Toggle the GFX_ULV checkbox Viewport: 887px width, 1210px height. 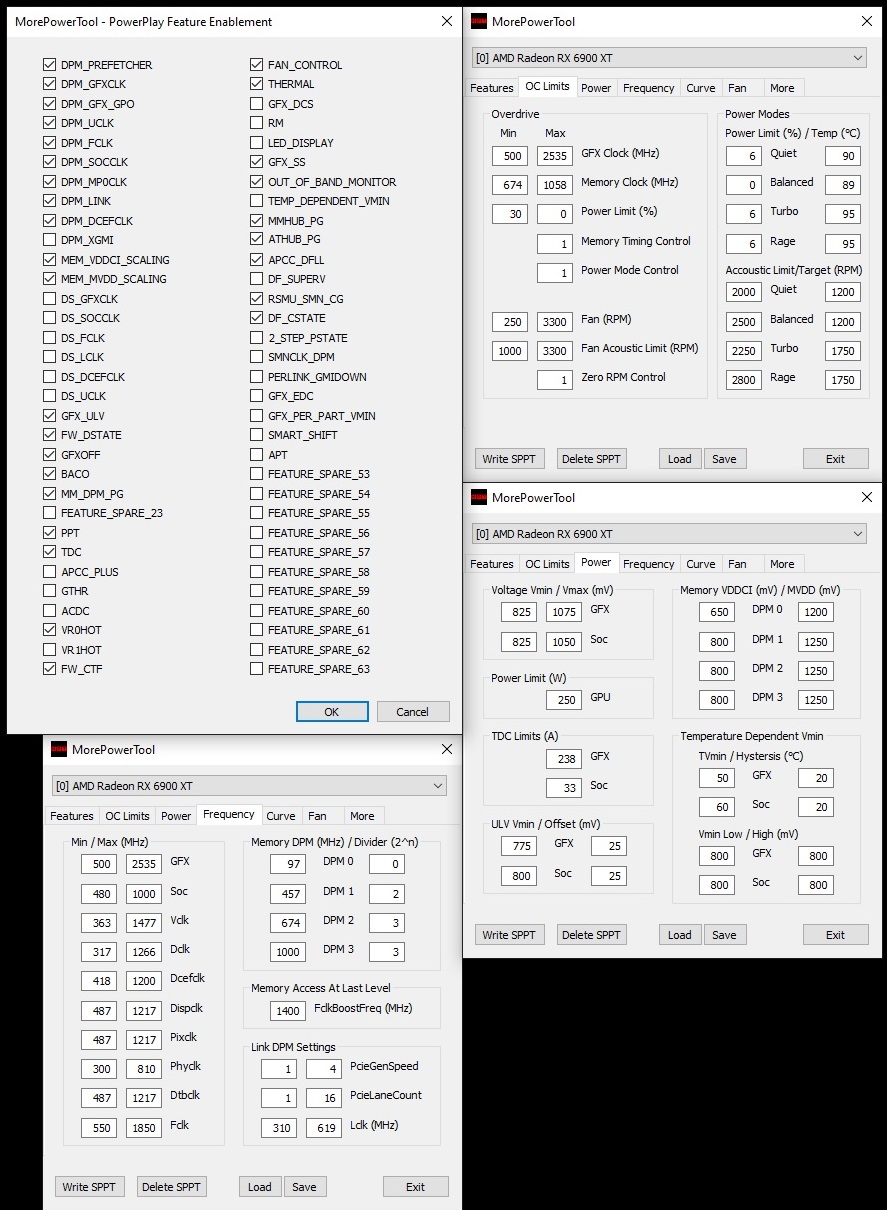[50, 416]
